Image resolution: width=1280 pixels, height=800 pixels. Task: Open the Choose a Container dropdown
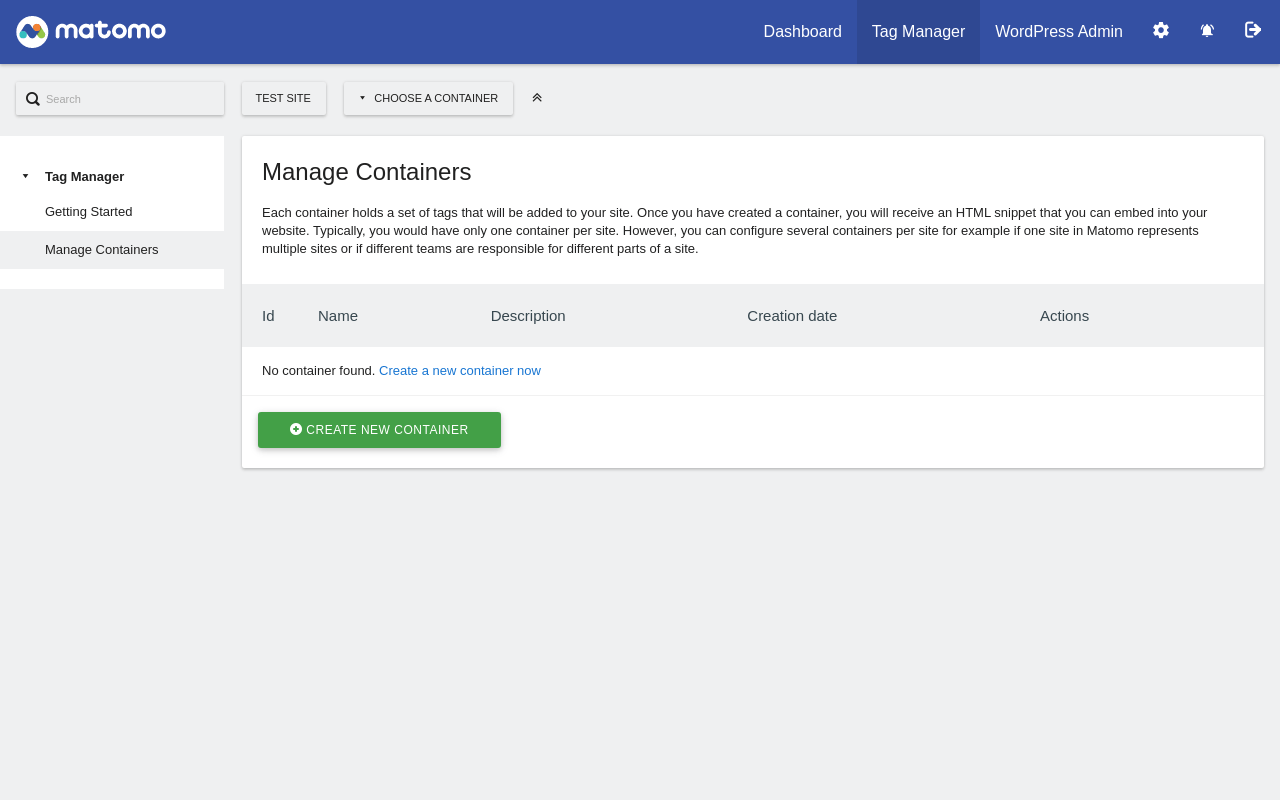click(x=429, y=98)
